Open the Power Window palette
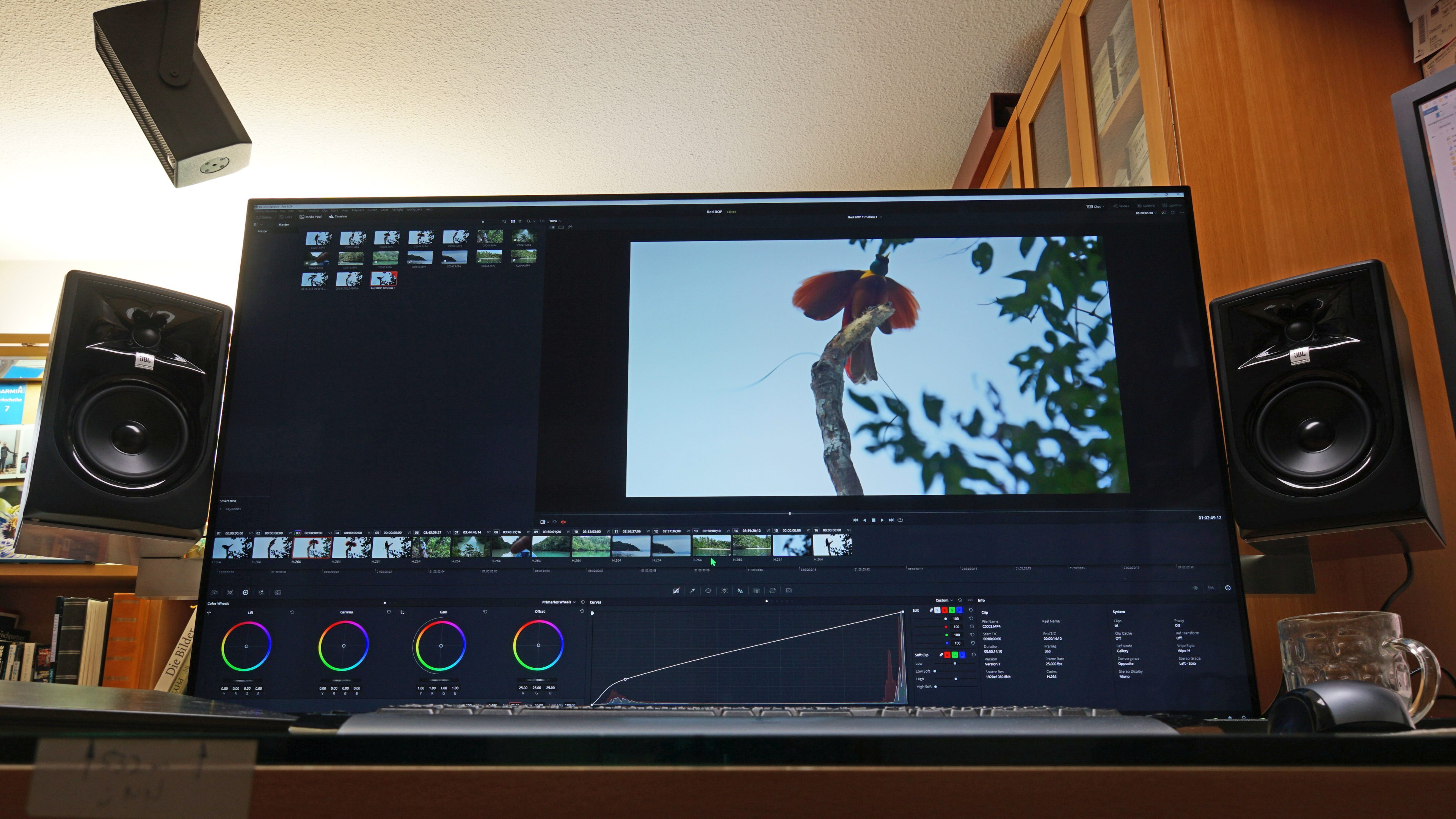The height and width of the screenshot is (819, 1456). coord(708,591)
